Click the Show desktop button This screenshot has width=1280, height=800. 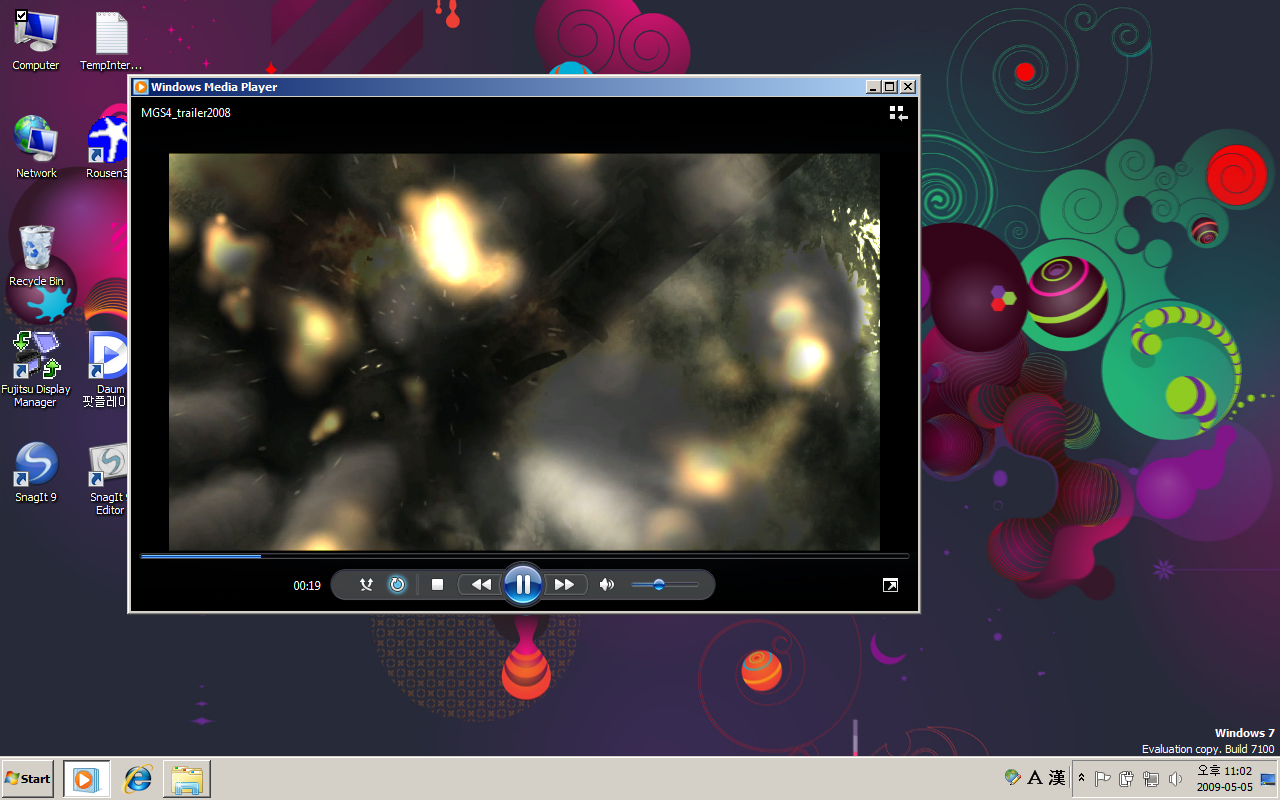(1268, 778)
